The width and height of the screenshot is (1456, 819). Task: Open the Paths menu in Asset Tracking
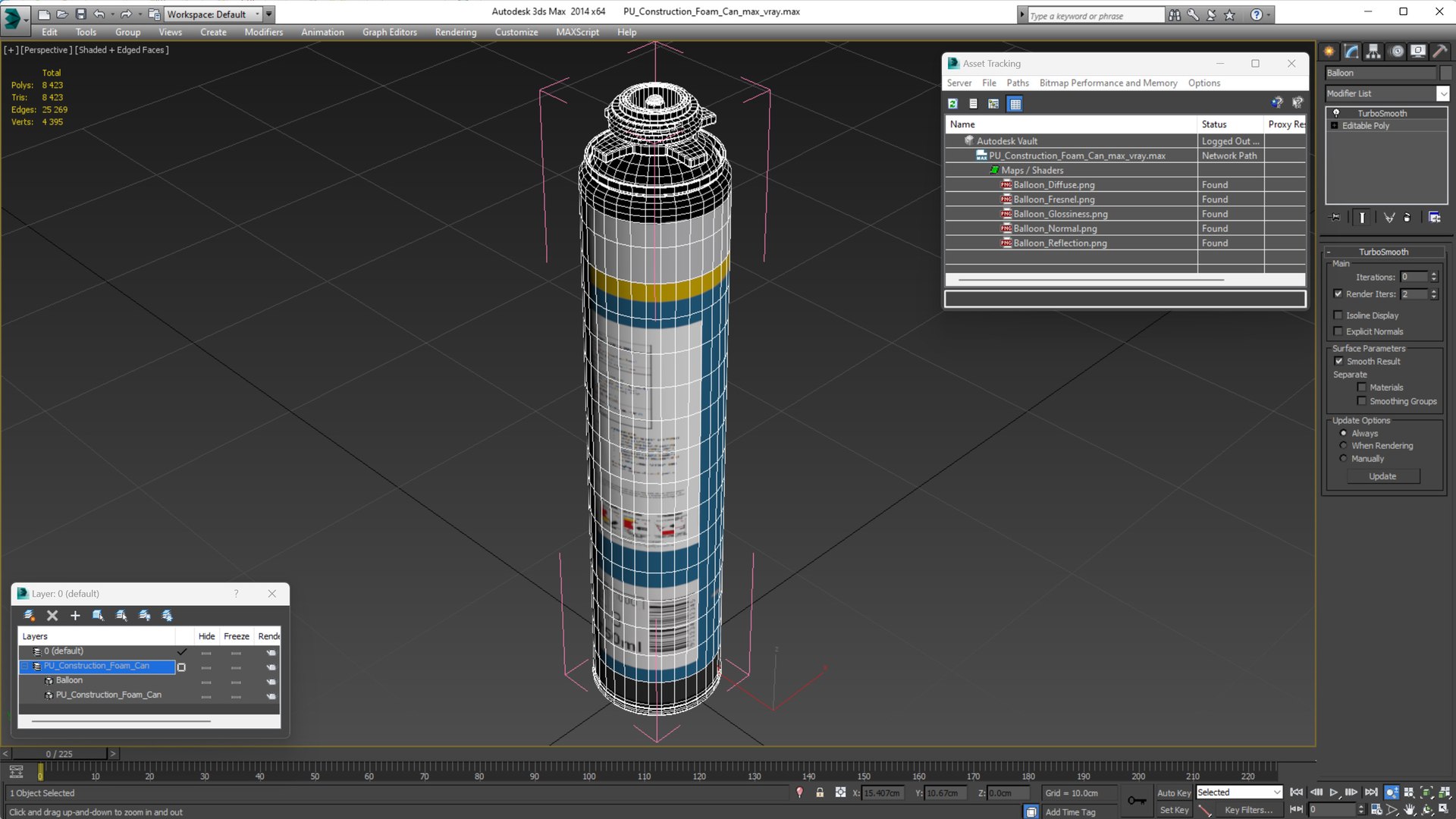point(1018,83)
